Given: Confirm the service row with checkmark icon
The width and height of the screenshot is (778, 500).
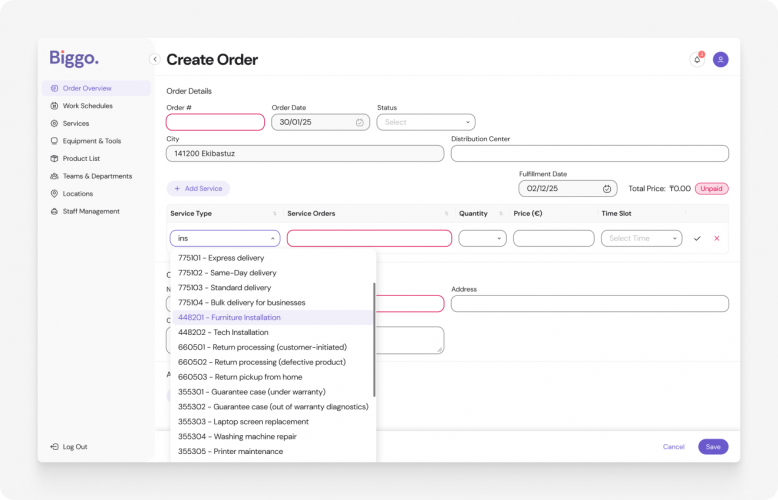Looking at the screenshot, I should click(697, 239).
